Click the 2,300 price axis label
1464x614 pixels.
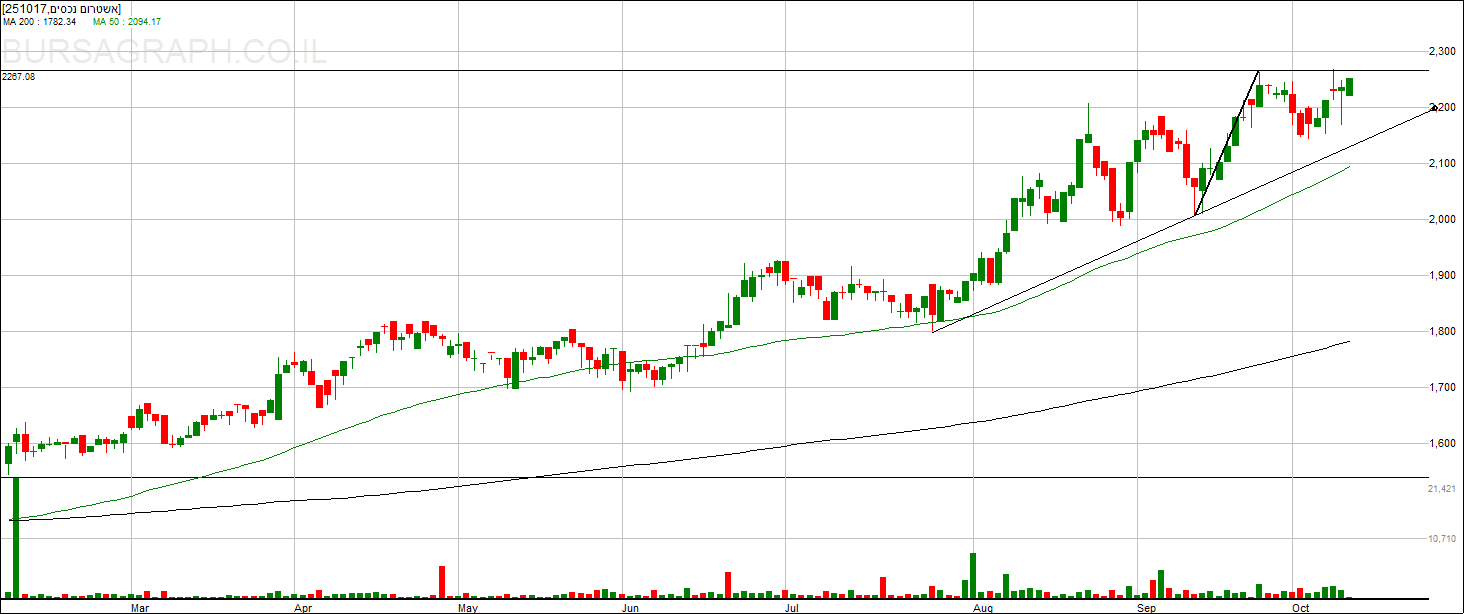(x=1441, y=51)
